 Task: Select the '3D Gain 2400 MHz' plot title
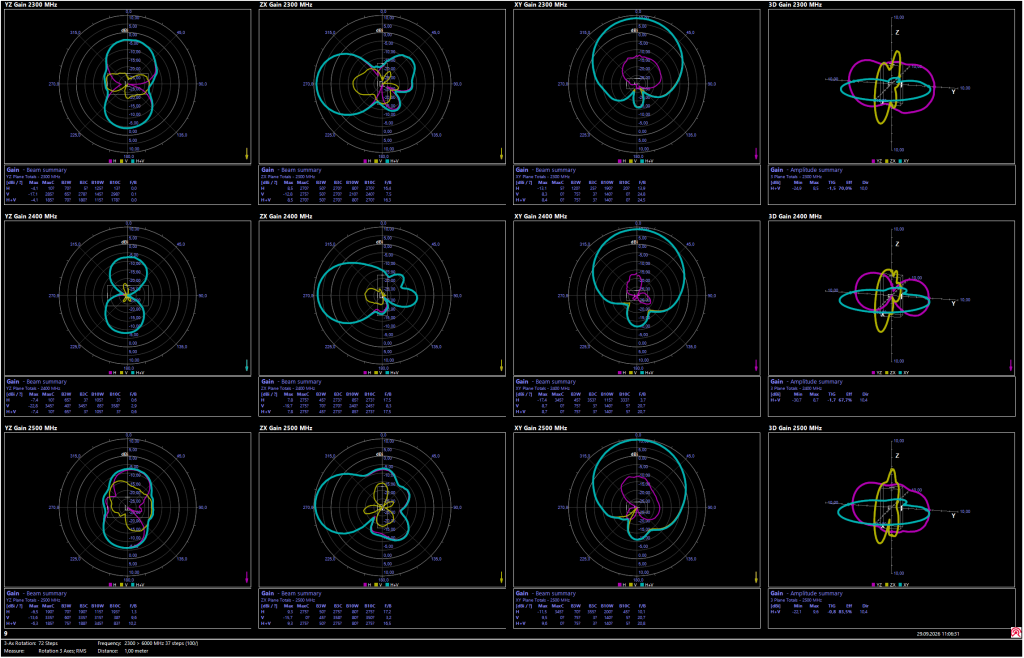(793, 216)
